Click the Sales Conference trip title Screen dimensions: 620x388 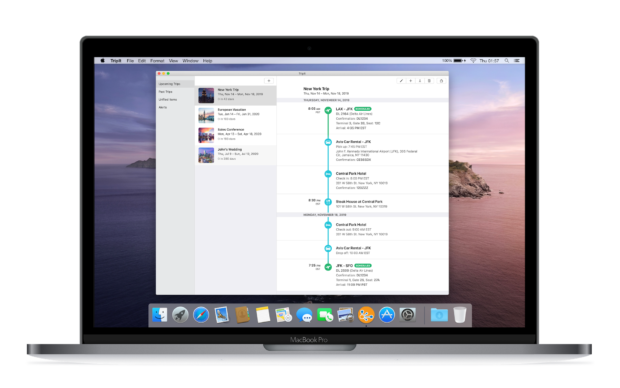(x=231, y=129)
